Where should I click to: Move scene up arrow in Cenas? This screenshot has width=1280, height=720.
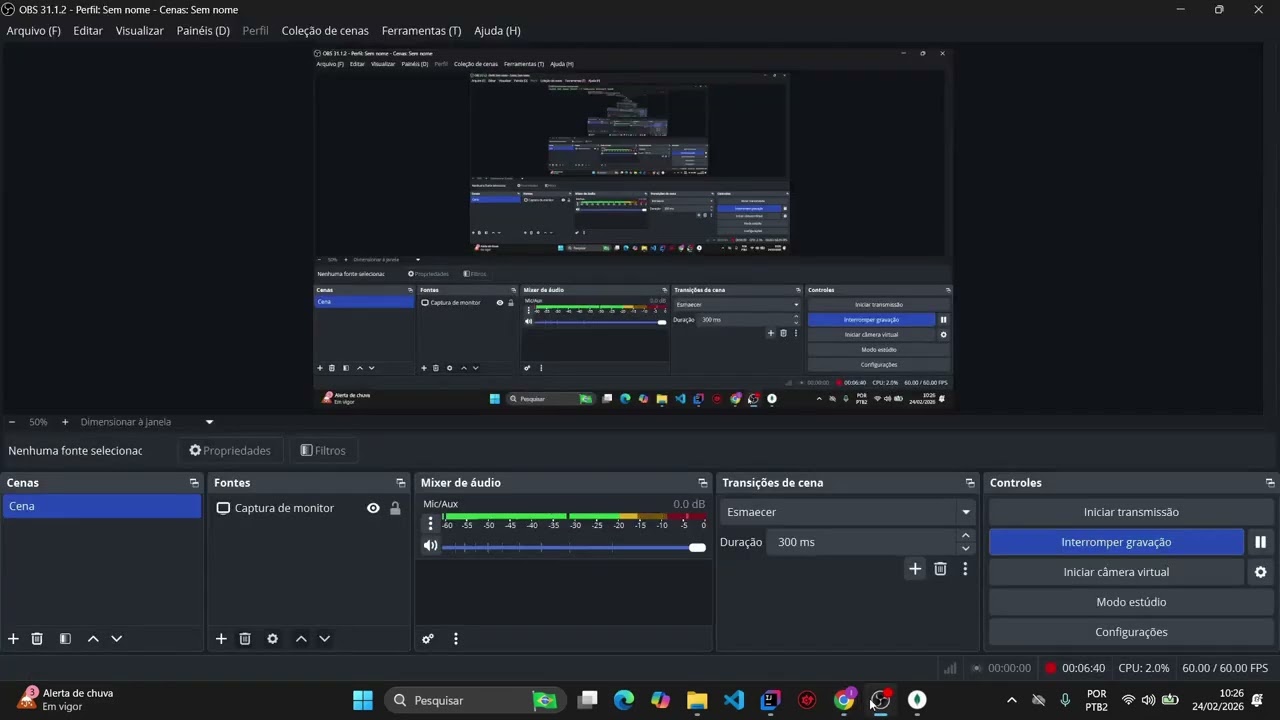(x=93, y=639)
